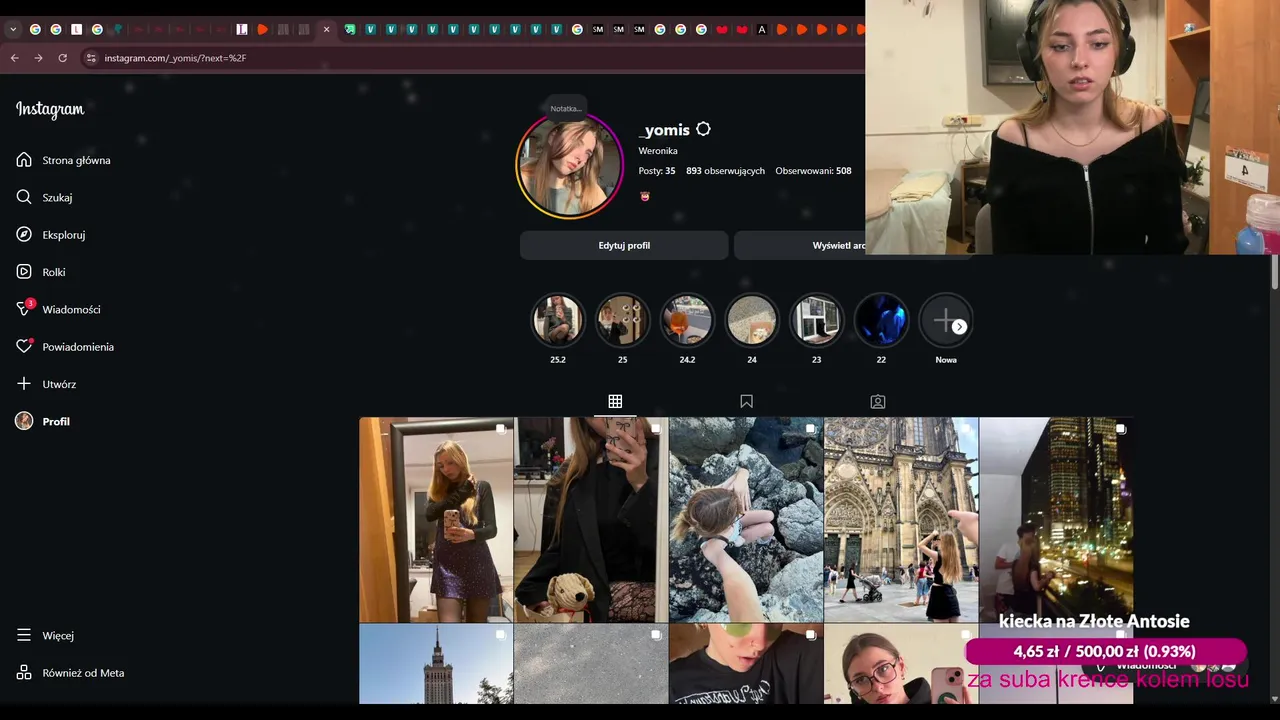Open mirror selfie sequin skirt post

click(x=436, y=520)
